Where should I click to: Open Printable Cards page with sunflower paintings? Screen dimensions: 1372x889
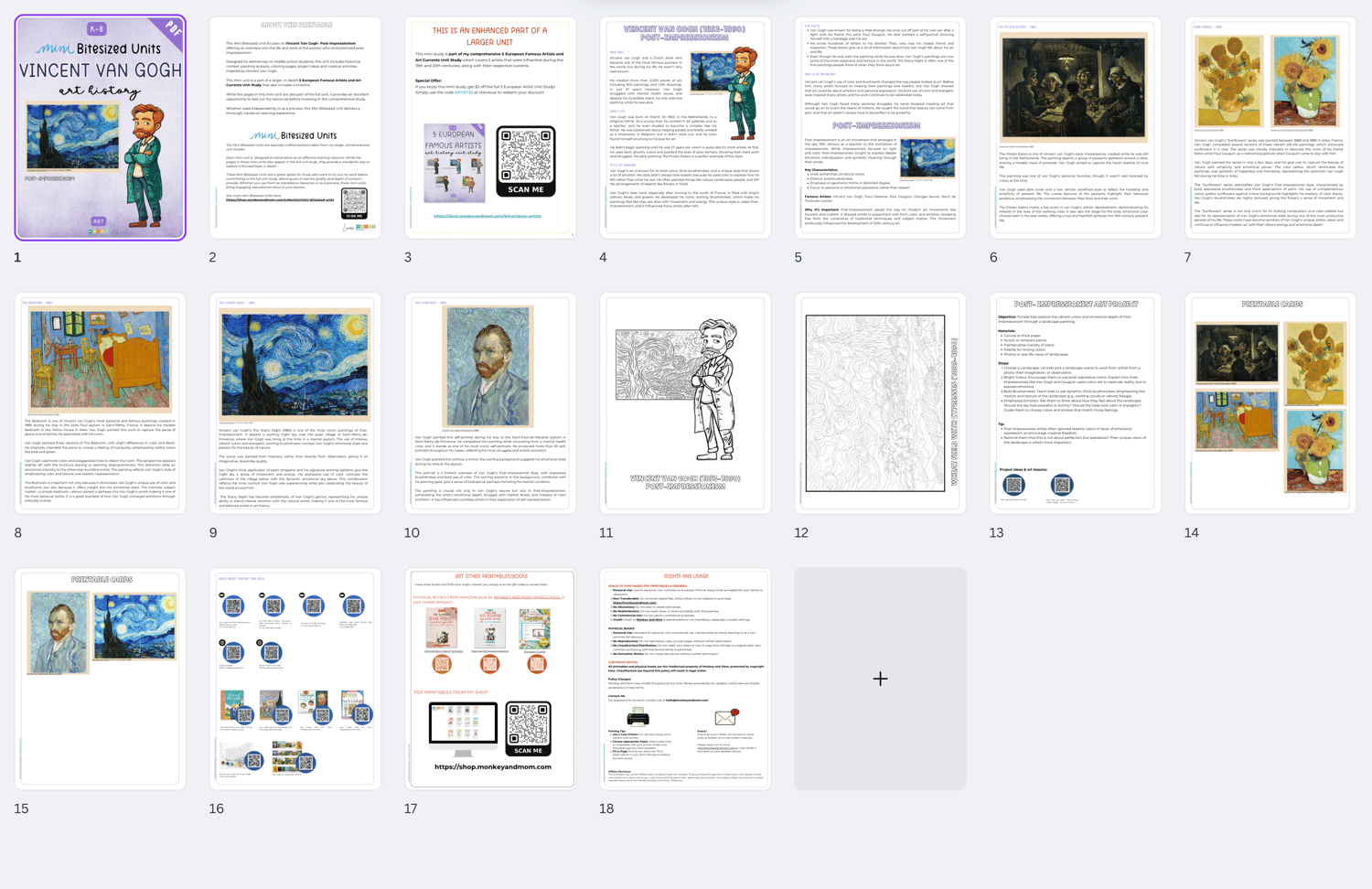click(x=1270, y=403)
